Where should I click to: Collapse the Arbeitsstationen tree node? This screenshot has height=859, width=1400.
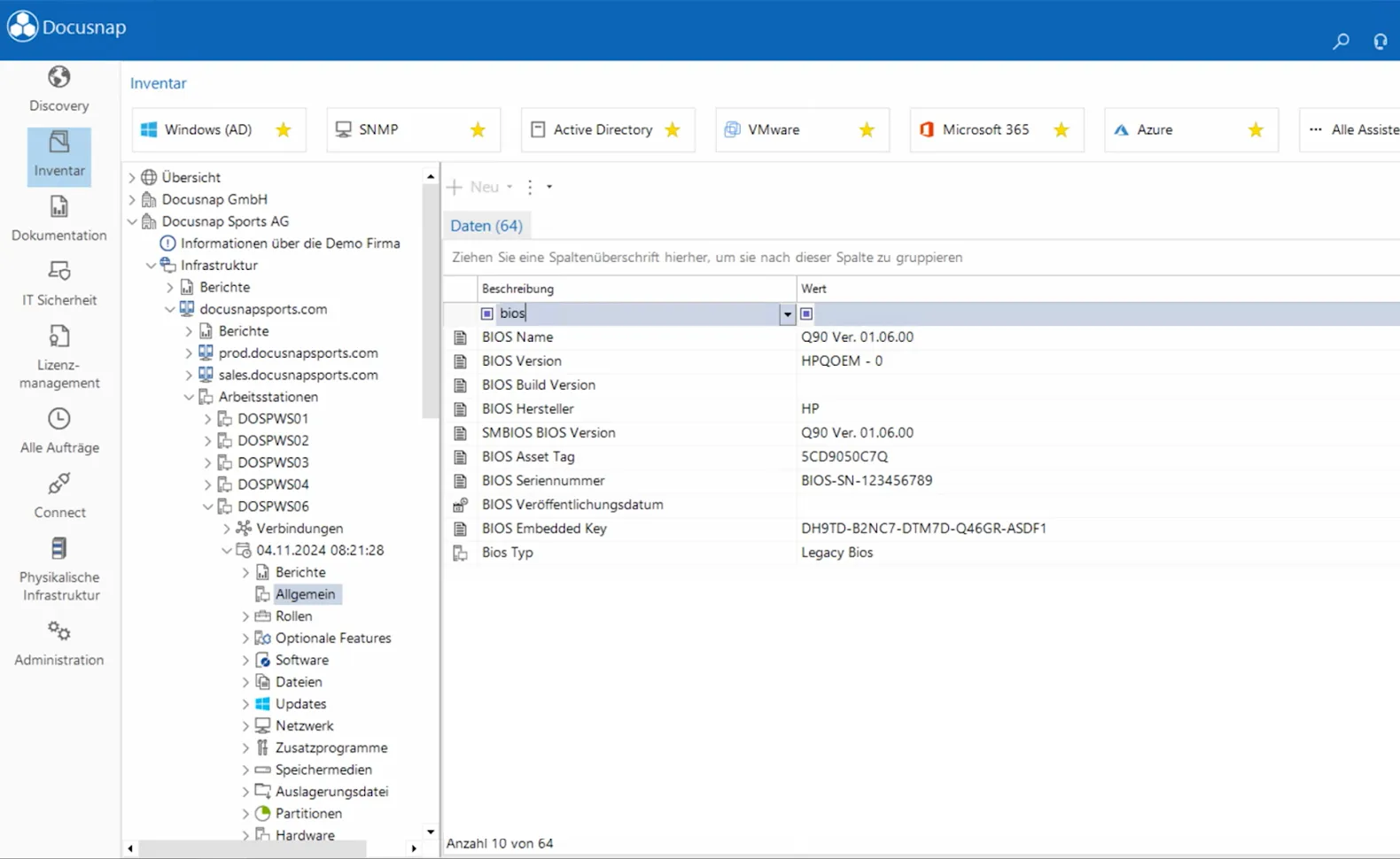pos(189,397)
